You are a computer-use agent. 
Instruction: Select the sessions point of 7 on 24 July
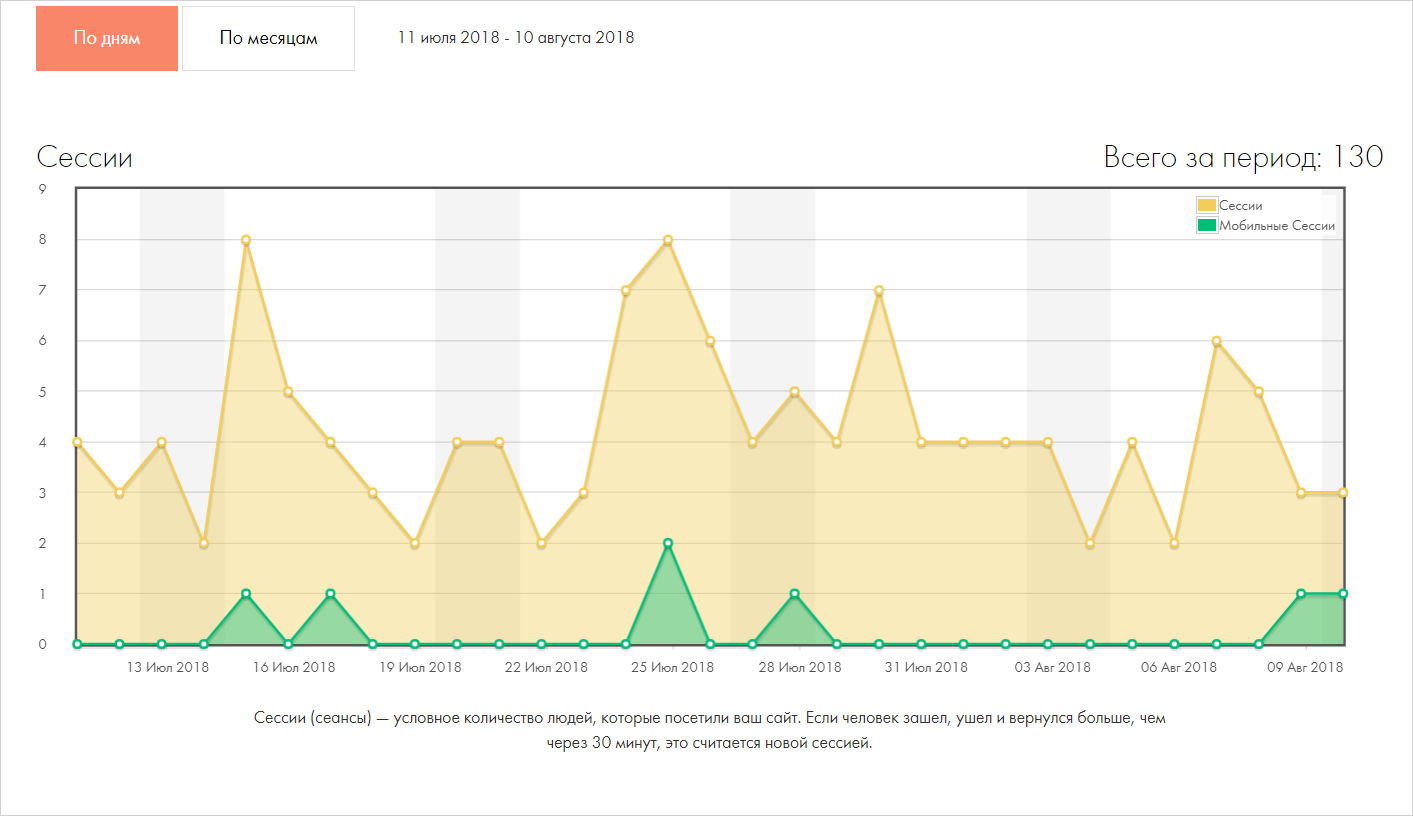point(626,291)
